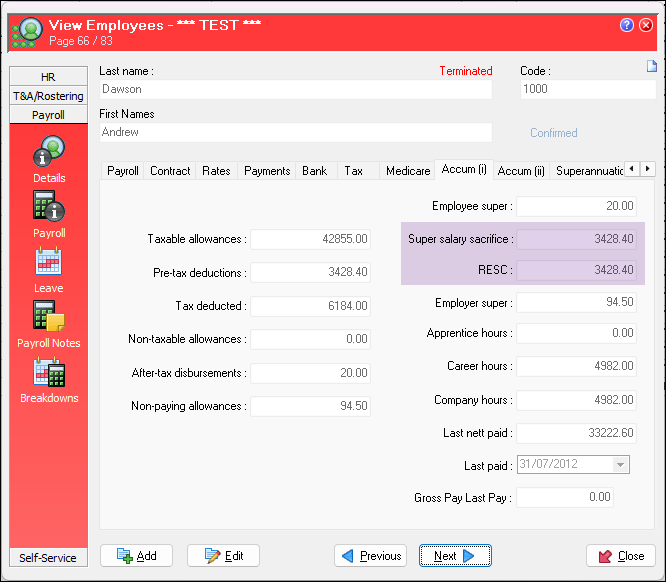Switch to the Superannuation tab

tap(590, 171)
